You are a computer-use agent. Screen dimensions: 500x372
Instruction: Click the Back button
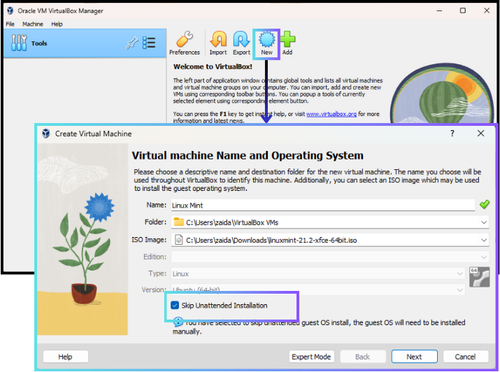coord(363,357)
